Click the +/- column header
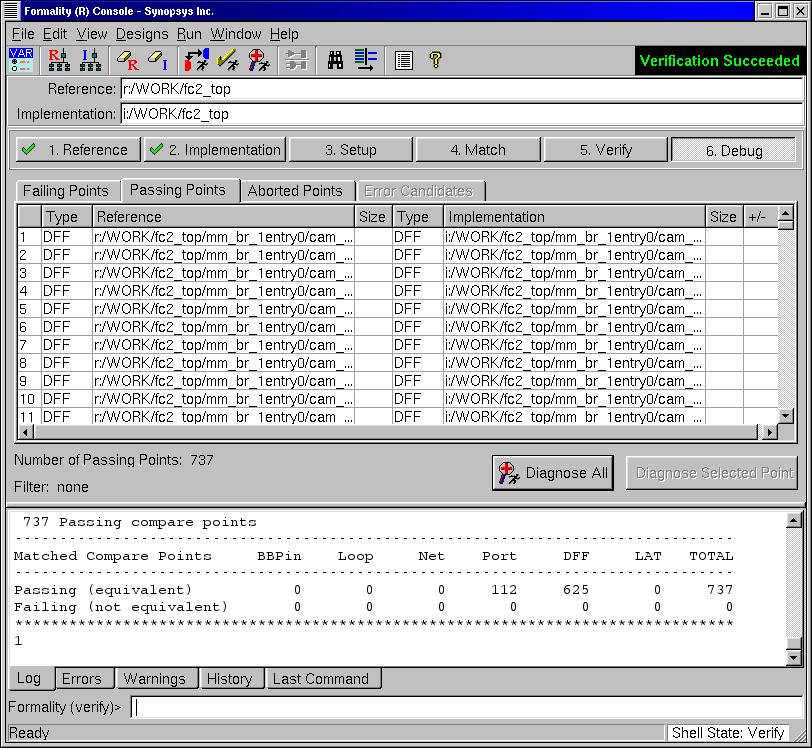The width and height of the screenshot is (812, 748). (761, 217)
